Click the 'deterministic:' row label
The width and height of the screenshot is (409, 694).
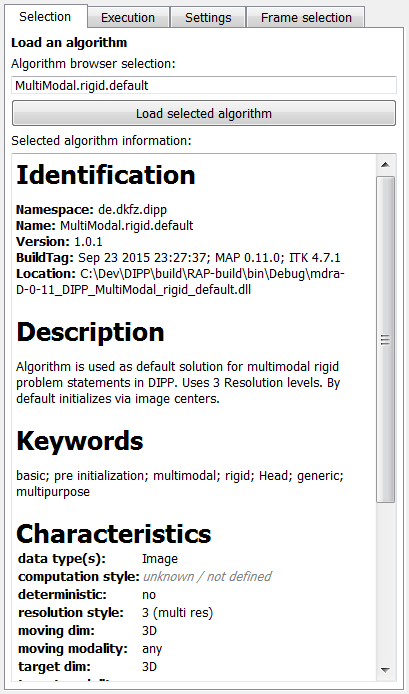[x=62, y=594]
